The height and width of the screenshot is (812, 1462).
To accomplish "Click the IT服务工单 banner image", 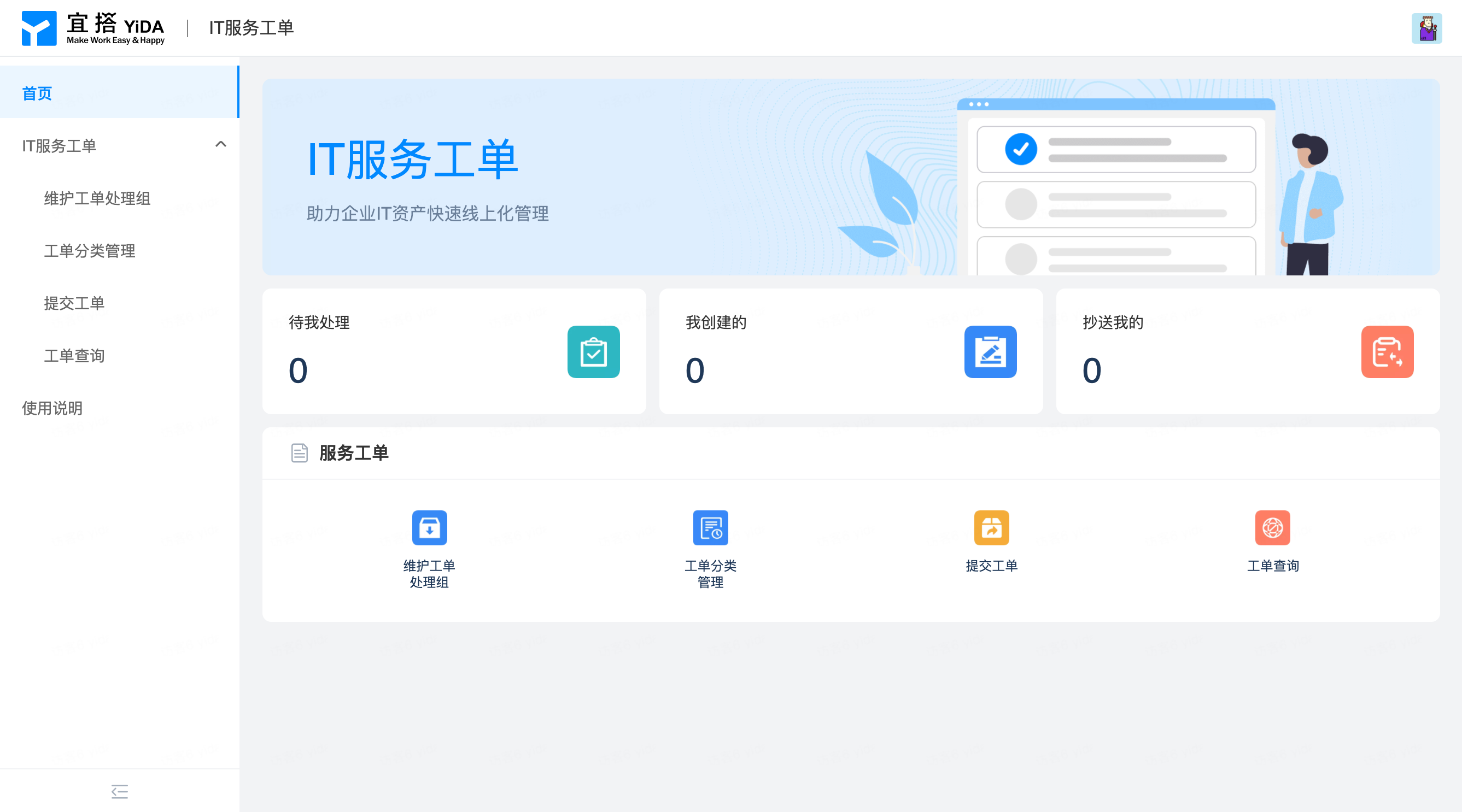I will (850, 177).
